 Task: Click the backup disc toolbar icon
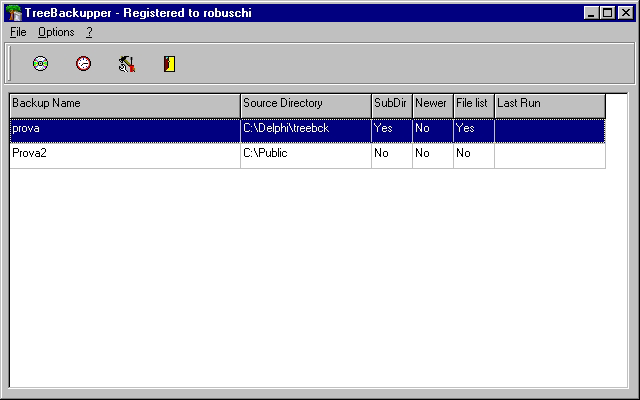click(40, 64)
